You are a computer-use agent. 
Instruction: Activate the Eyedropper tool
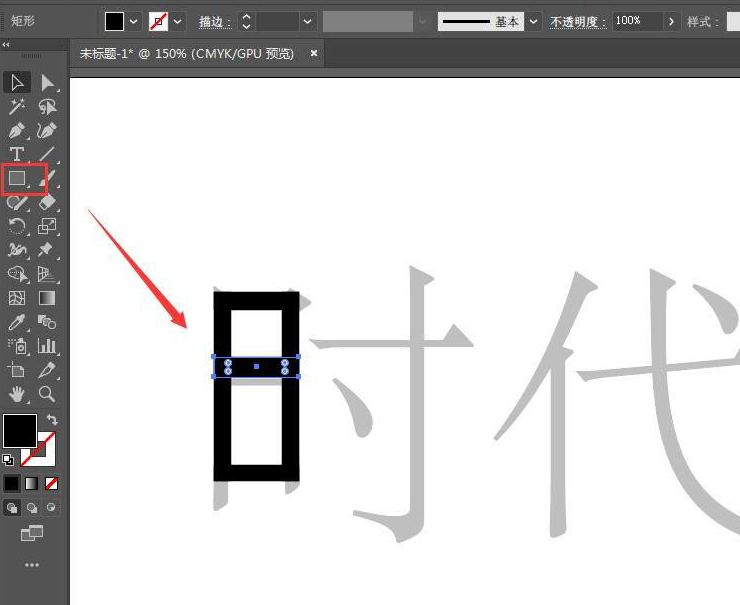pos(17,322)
